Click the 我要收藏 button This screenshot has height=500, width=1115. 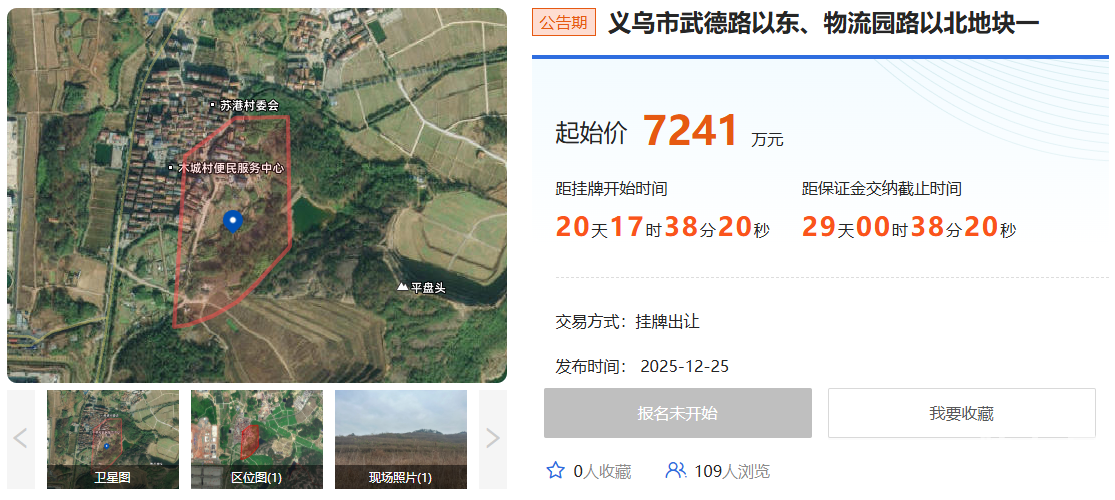click(x=961, y=413)
